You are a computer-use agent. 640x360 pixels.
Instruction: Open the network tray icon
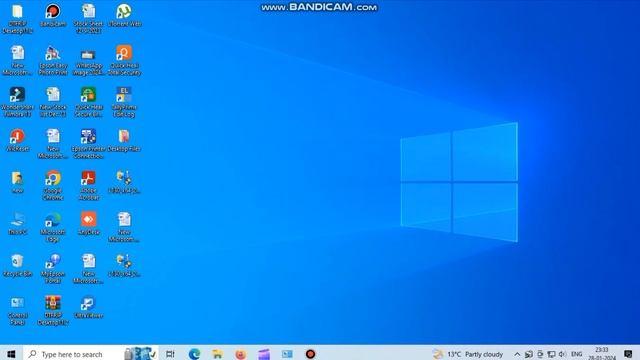pos(551,354)
